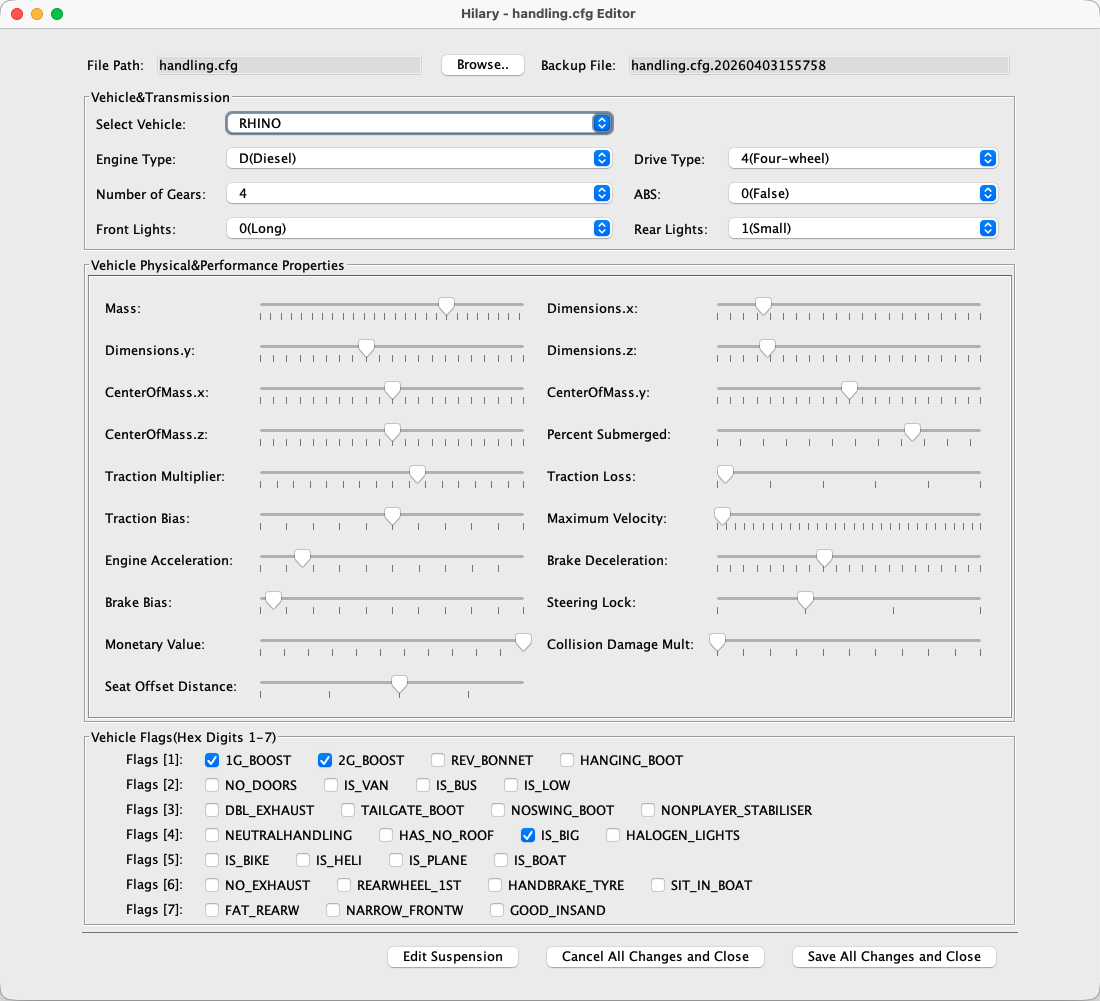Adjust the Mass slider handle

coord(446,307)
